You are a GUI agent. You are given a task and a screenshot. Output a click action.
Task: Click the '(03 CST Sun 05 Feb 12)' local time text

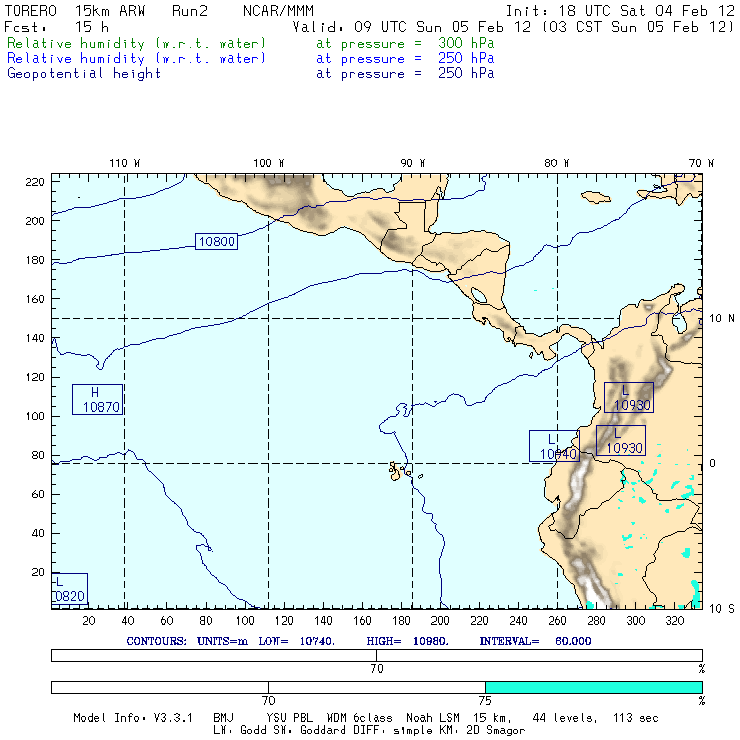click(638, 27)
